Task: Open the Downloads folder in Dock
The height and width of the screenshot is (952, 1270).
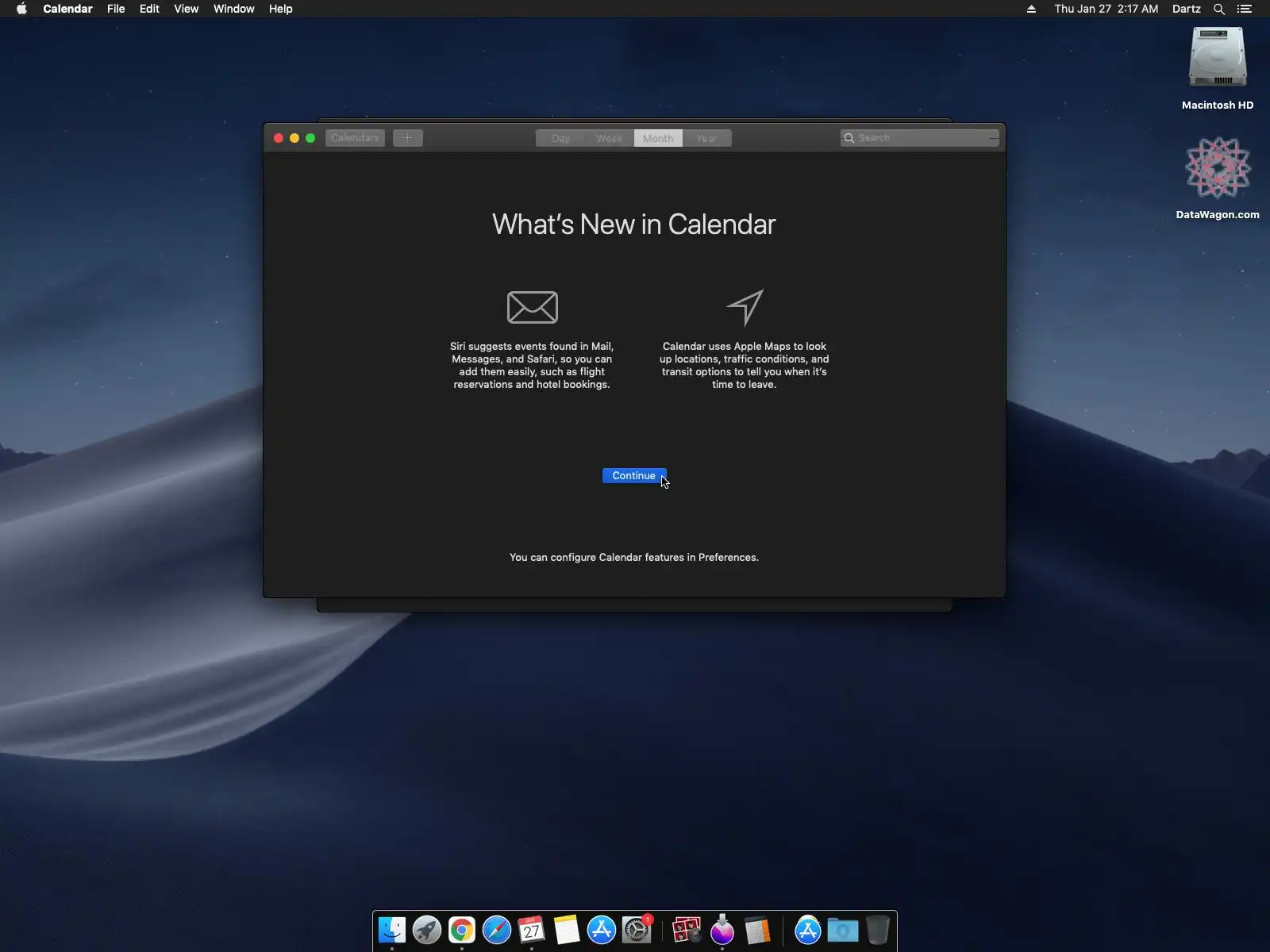Action: pos(842,930)
